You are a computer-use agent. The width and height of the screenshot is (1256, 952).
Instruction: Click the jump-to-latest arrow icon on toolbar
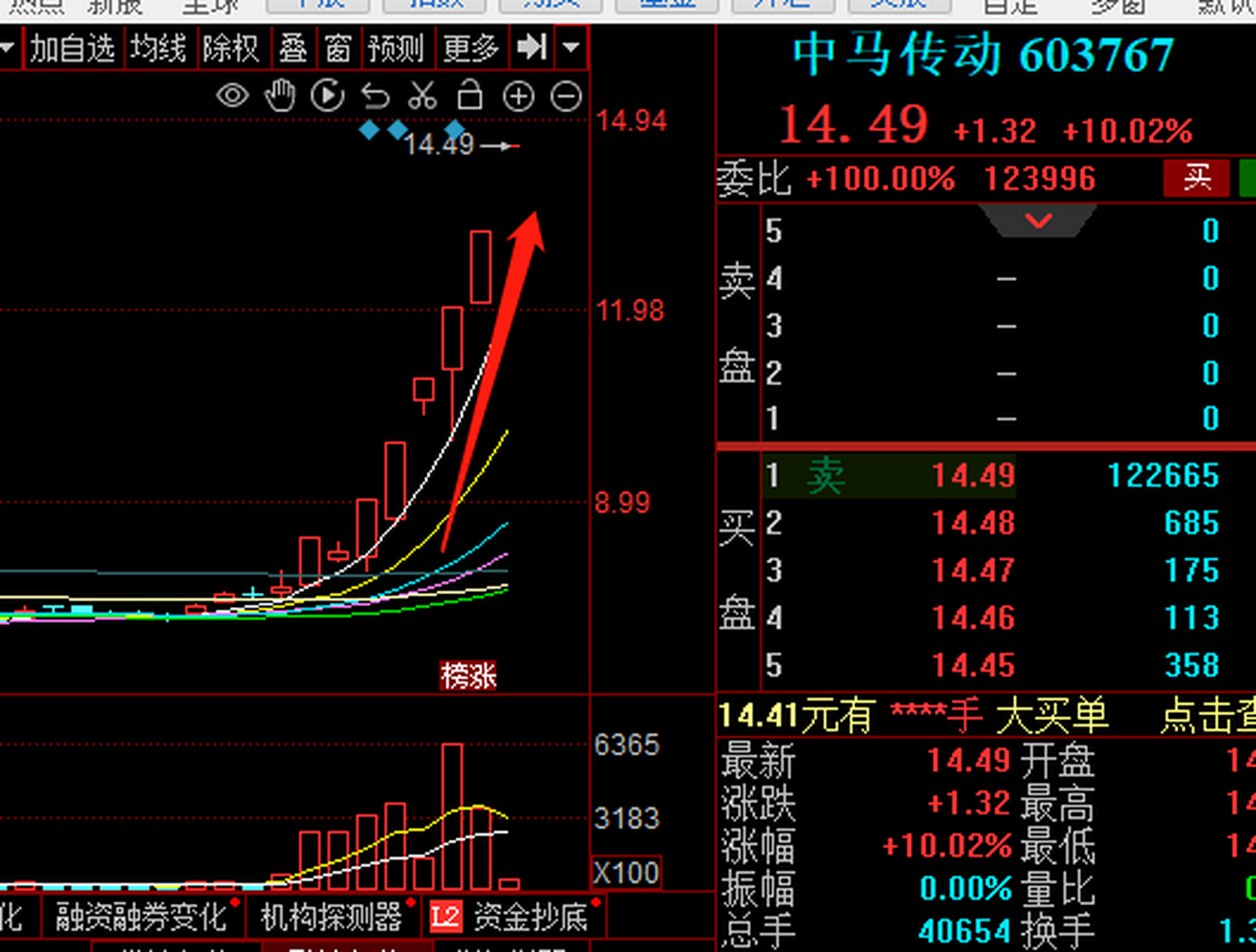(x=531, y=48)
